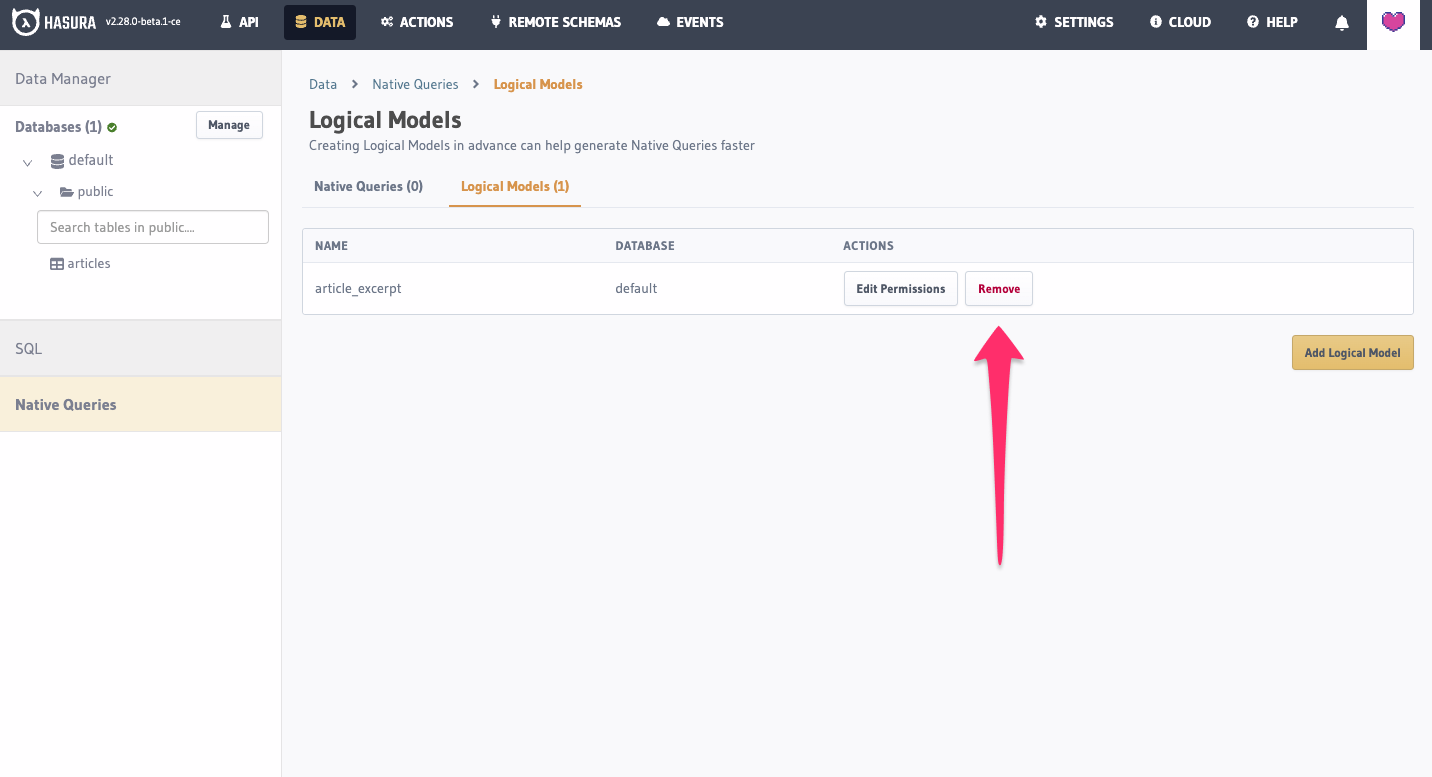
Task: Click the Manage databases button
Action: [229, 125]
